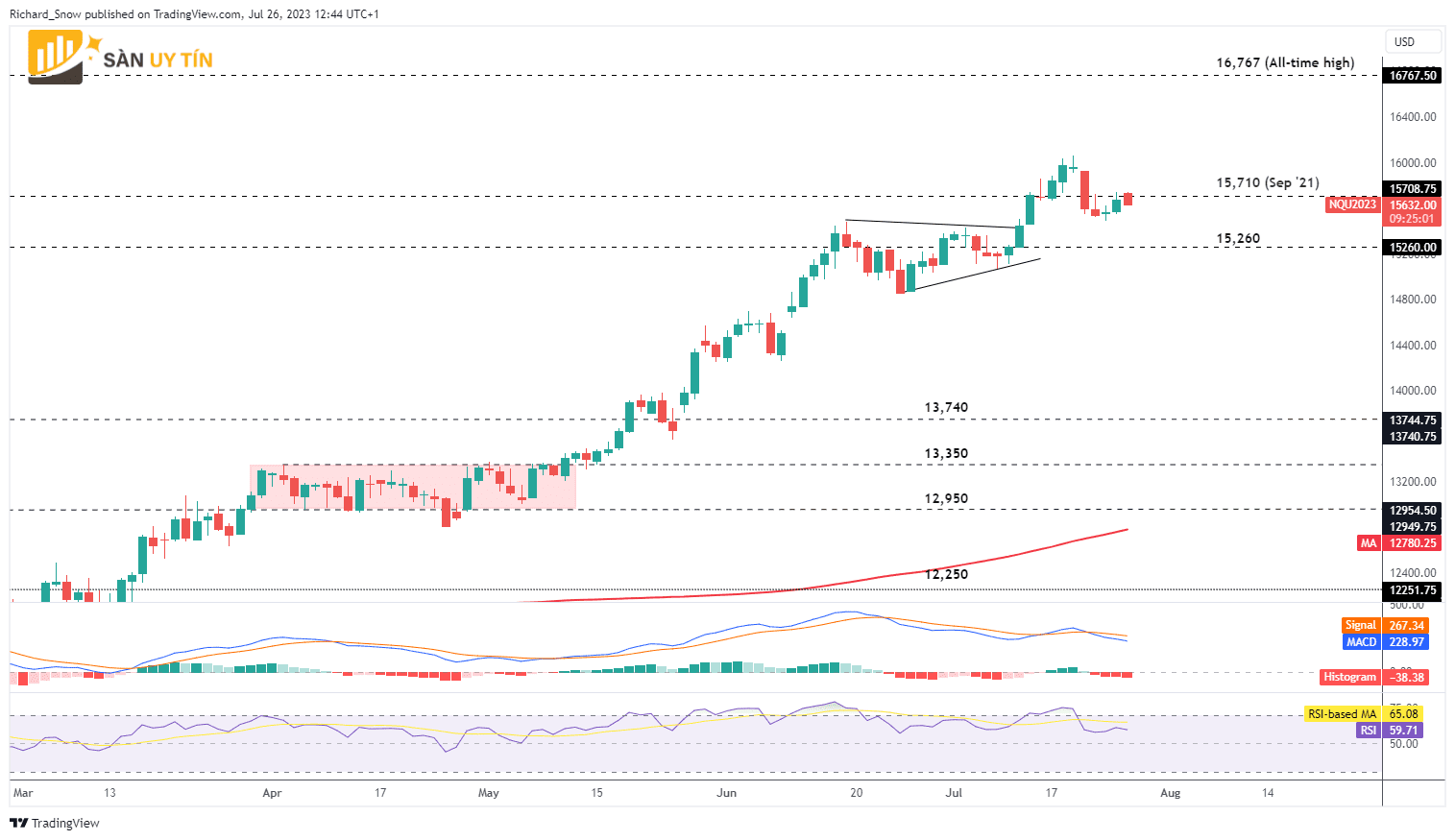Viewport: 1455px width, 840px height.
Task: Select the orange Signal indicator tag
Action: 1360,625
